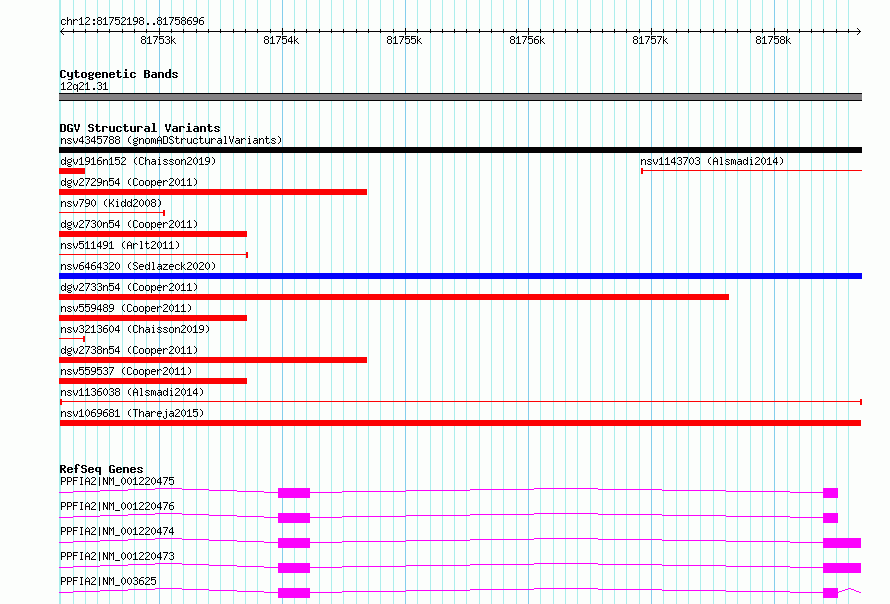
Task: Click the red dgv2730n54 variant bar
Action: pyautogui.click(x=153, y=234)
